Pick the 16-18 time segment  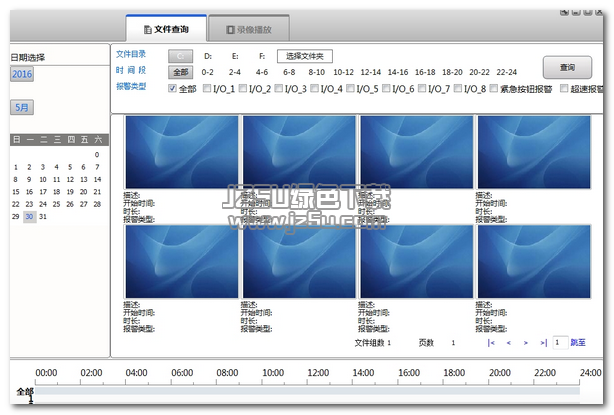[x=425, y=72]
